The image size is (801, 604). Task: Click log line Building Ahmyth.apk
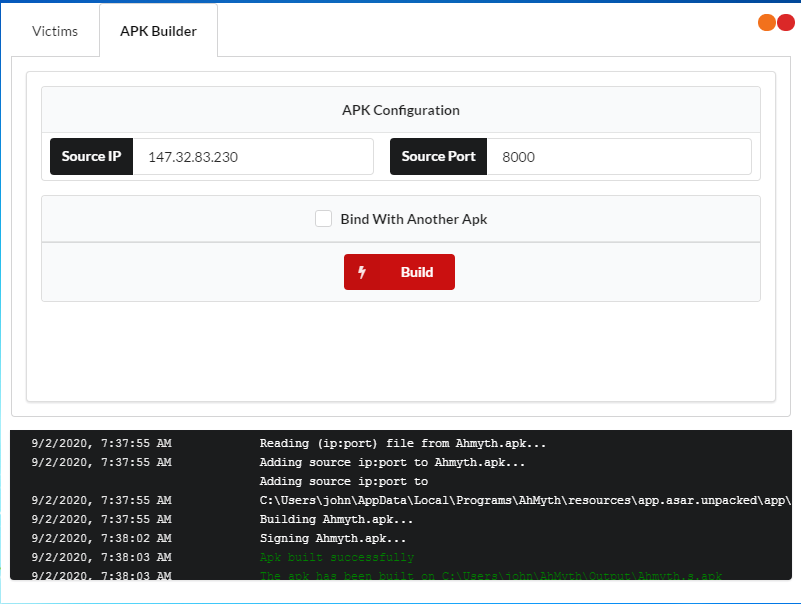(x=336, y=519)
